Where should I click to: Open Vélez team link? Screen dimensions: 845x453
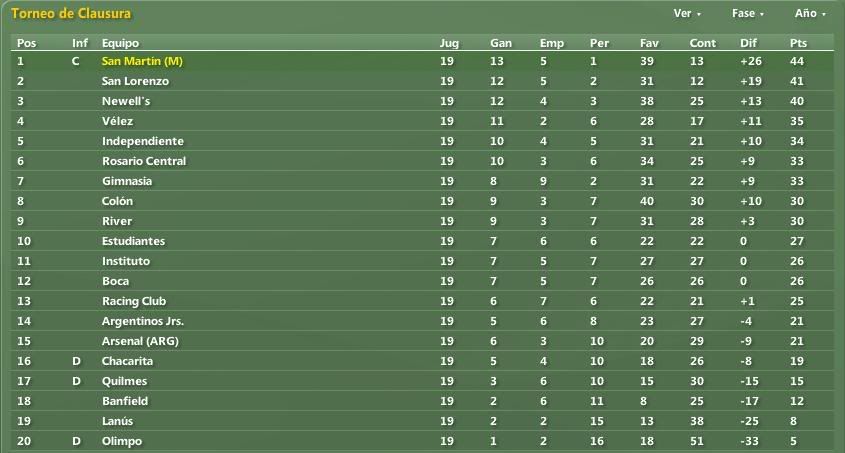click(x=117, y=121)
